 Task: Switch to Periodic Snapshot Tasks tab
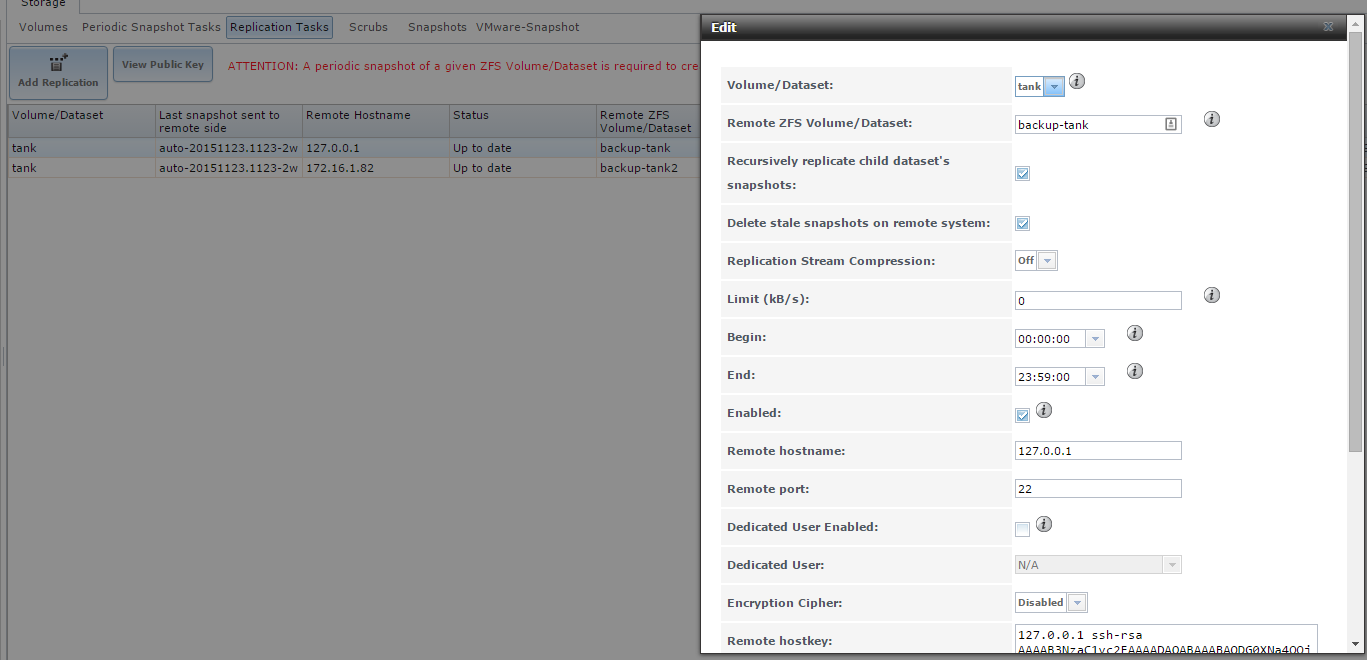click(x=151, y=27)
